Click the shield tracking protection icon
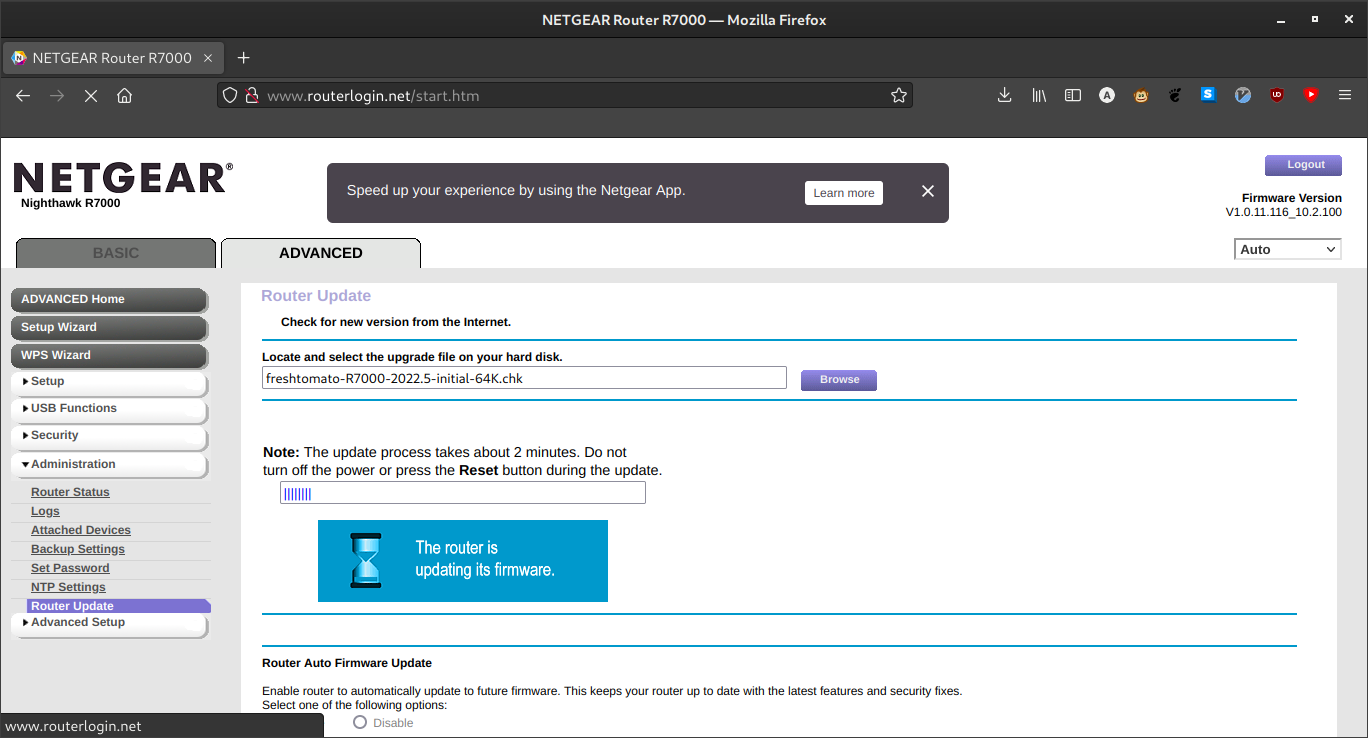1368x738 pixels. click(x=230, y=95)
